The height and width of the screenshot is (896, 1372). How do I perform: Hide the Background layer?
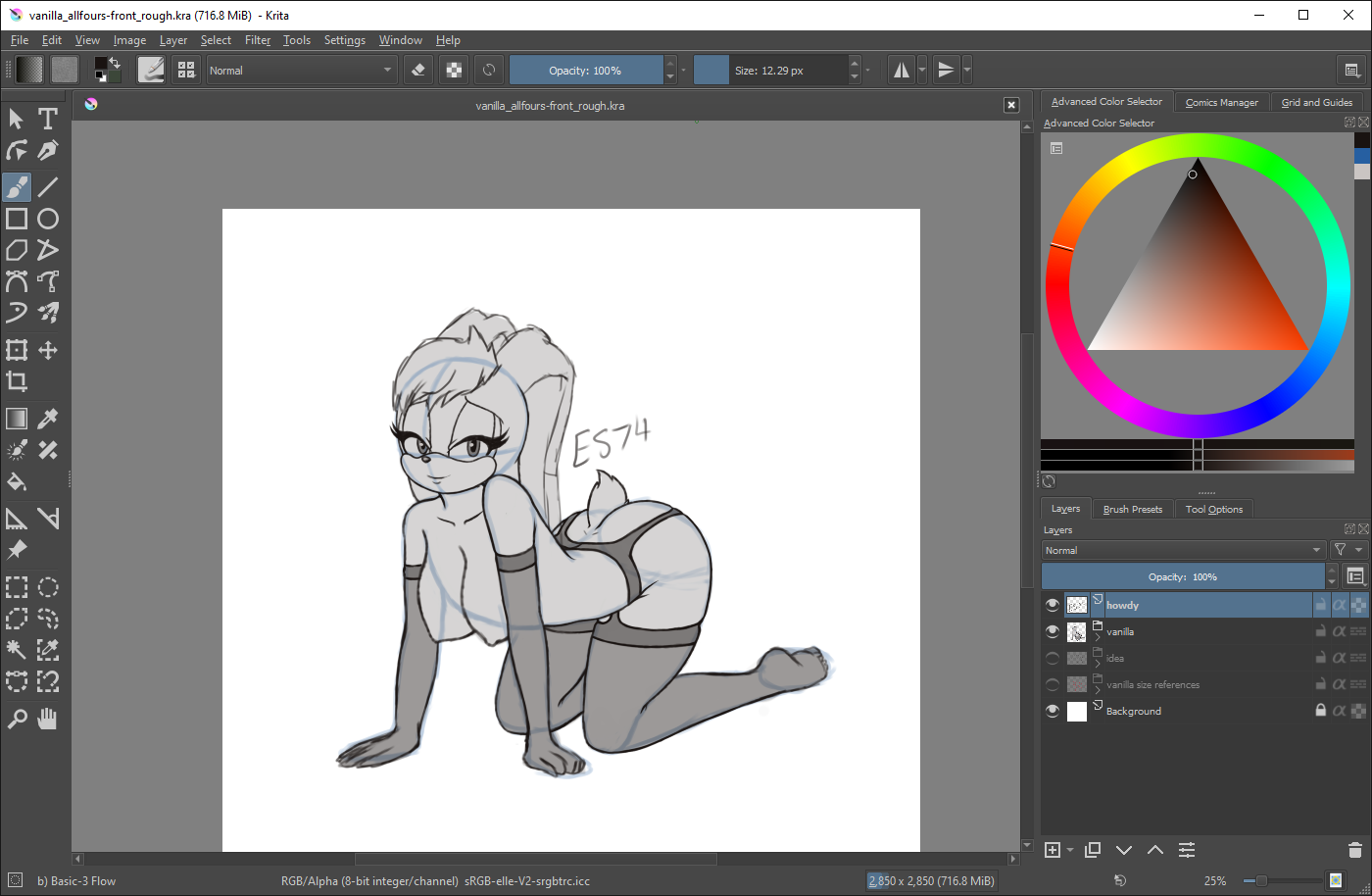click(x=1053, y=711)
